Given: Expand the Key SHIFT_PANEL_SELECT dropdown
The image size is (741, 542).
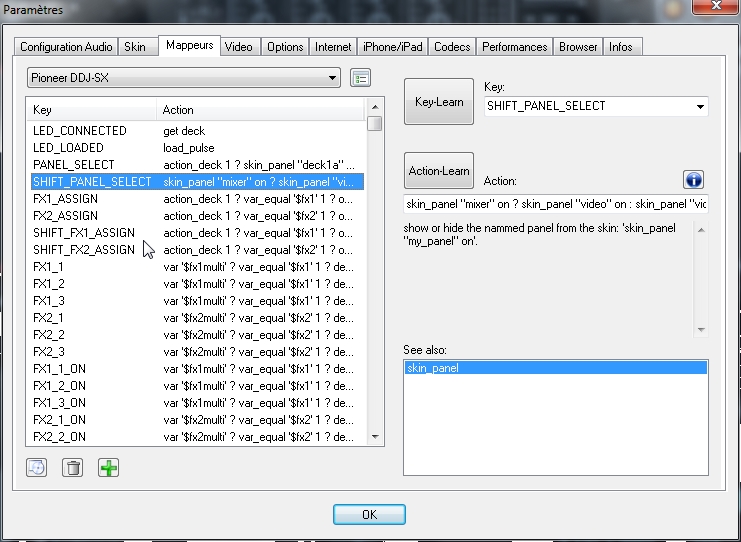Looking at the screenshot, I should 596,106.
